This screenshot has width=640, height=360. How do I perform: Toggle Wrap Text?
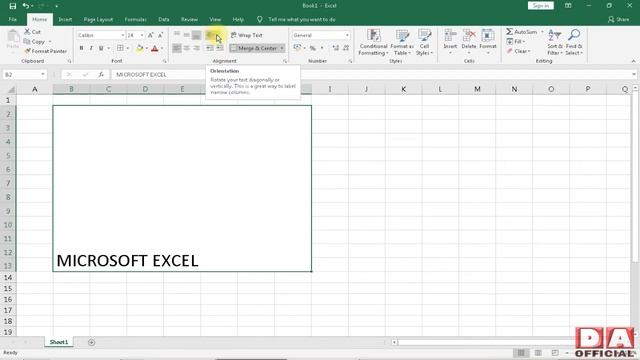click(x=247, y=36)
